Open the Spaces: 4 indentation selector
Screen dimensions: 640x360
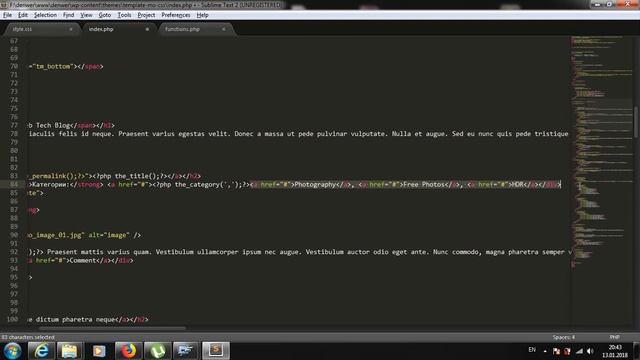pyautogui.click(x=564, y=337)
